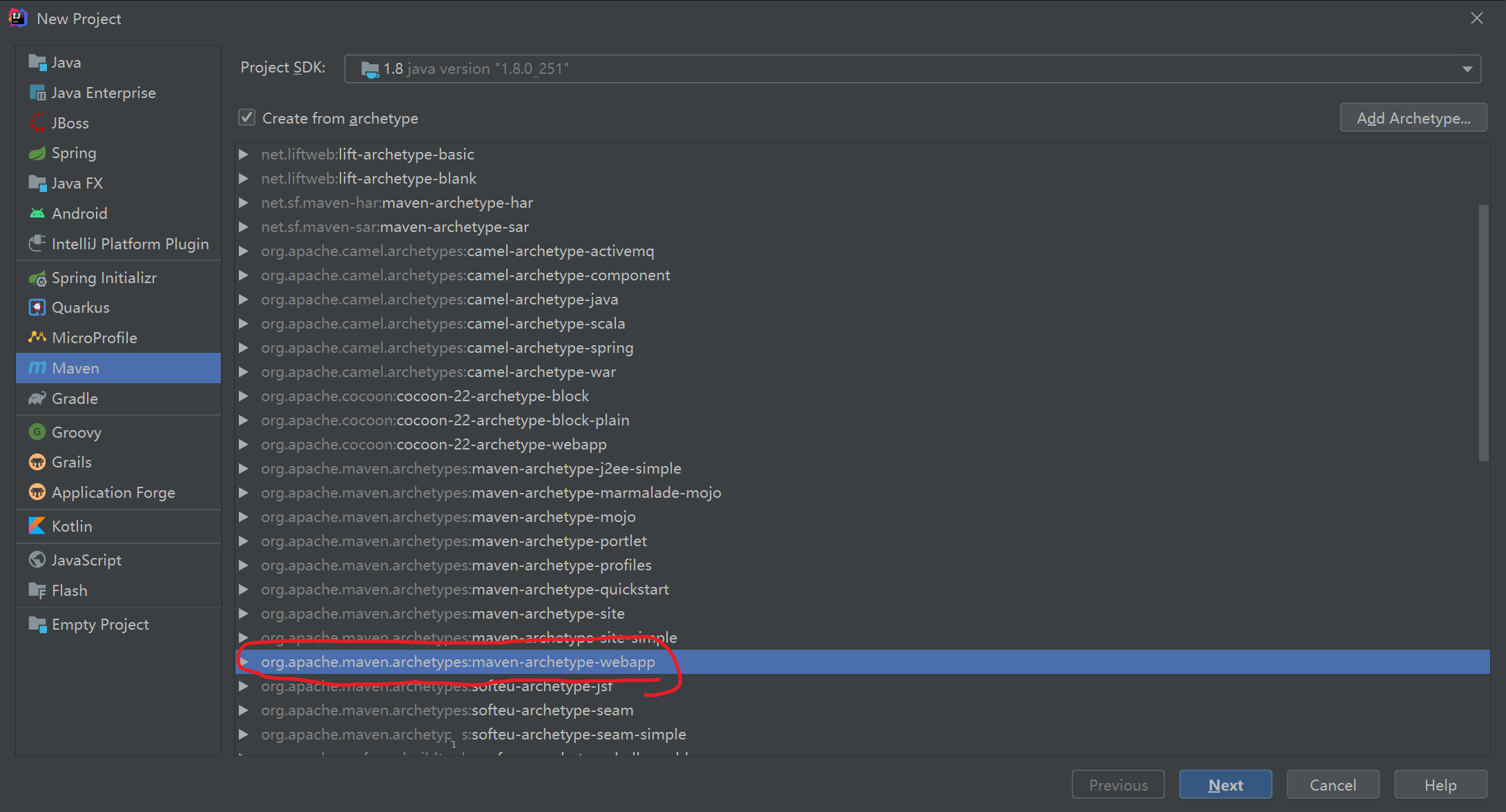The image size is (1506, 812).
Task: Select Spring Initializr project type
Action: tap(104, 278)
